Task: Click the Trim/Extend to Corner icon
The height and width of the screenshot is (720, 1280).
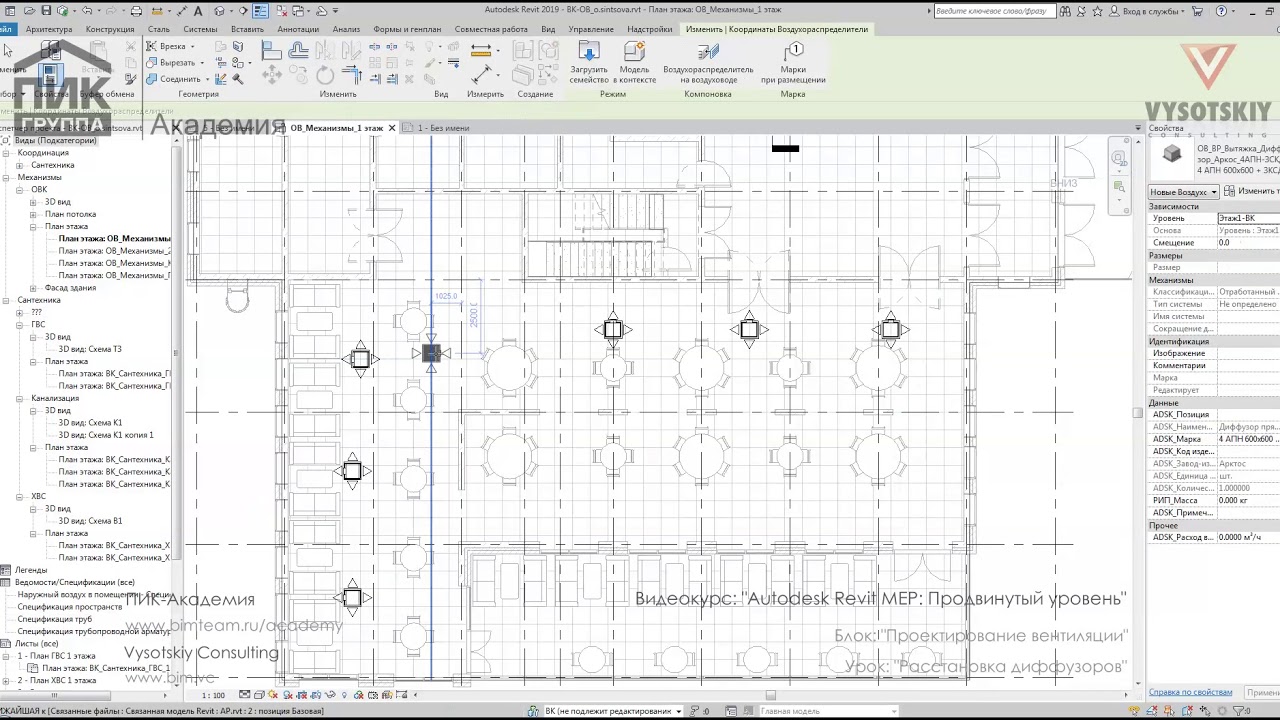Action: click(x=351, y=75)
